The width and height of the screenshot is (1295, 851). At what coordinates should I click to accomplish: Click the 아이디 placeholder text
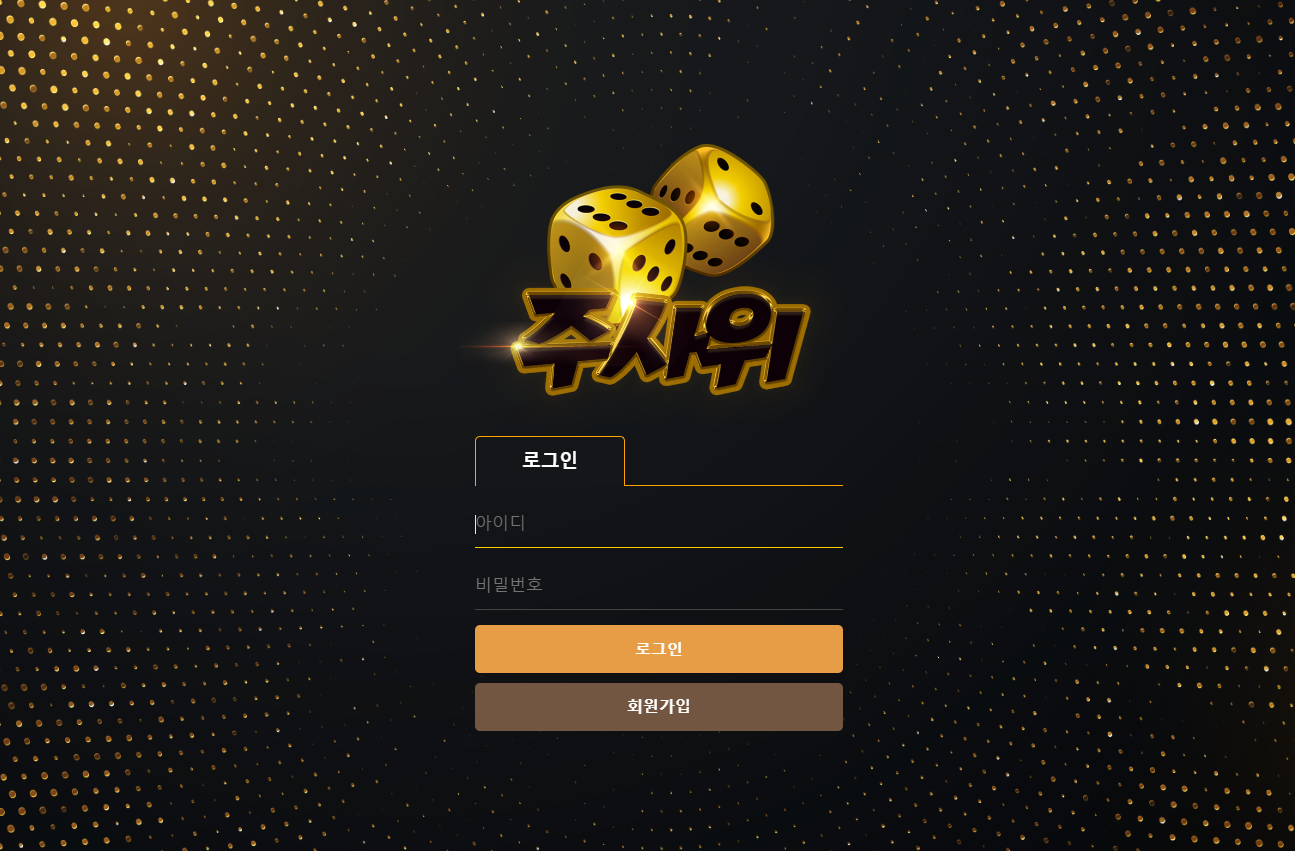[x=501, y=523]
